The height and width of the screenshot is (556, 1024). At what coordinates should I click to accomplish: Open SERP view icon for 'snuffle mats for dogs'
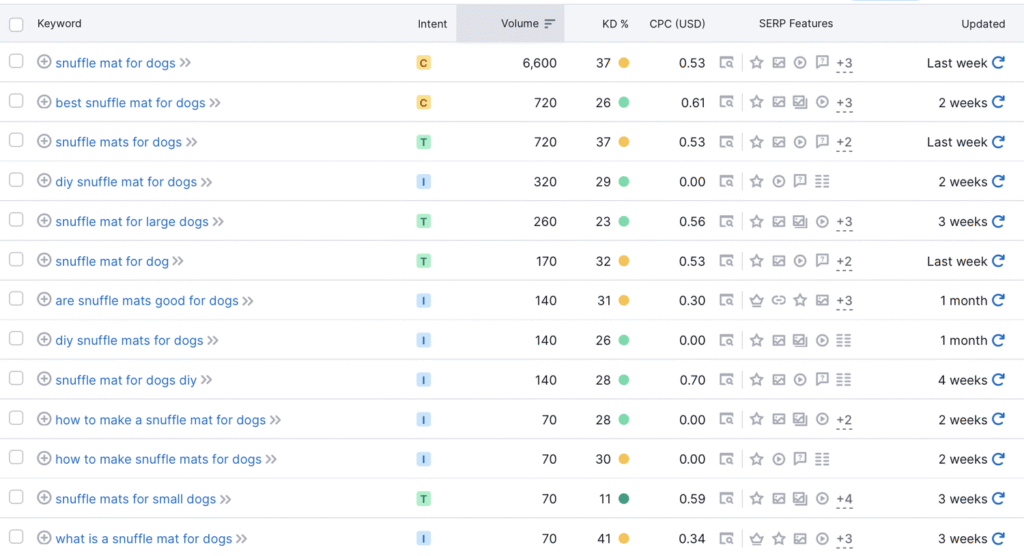pyautogui.click(x=727, y=142)
